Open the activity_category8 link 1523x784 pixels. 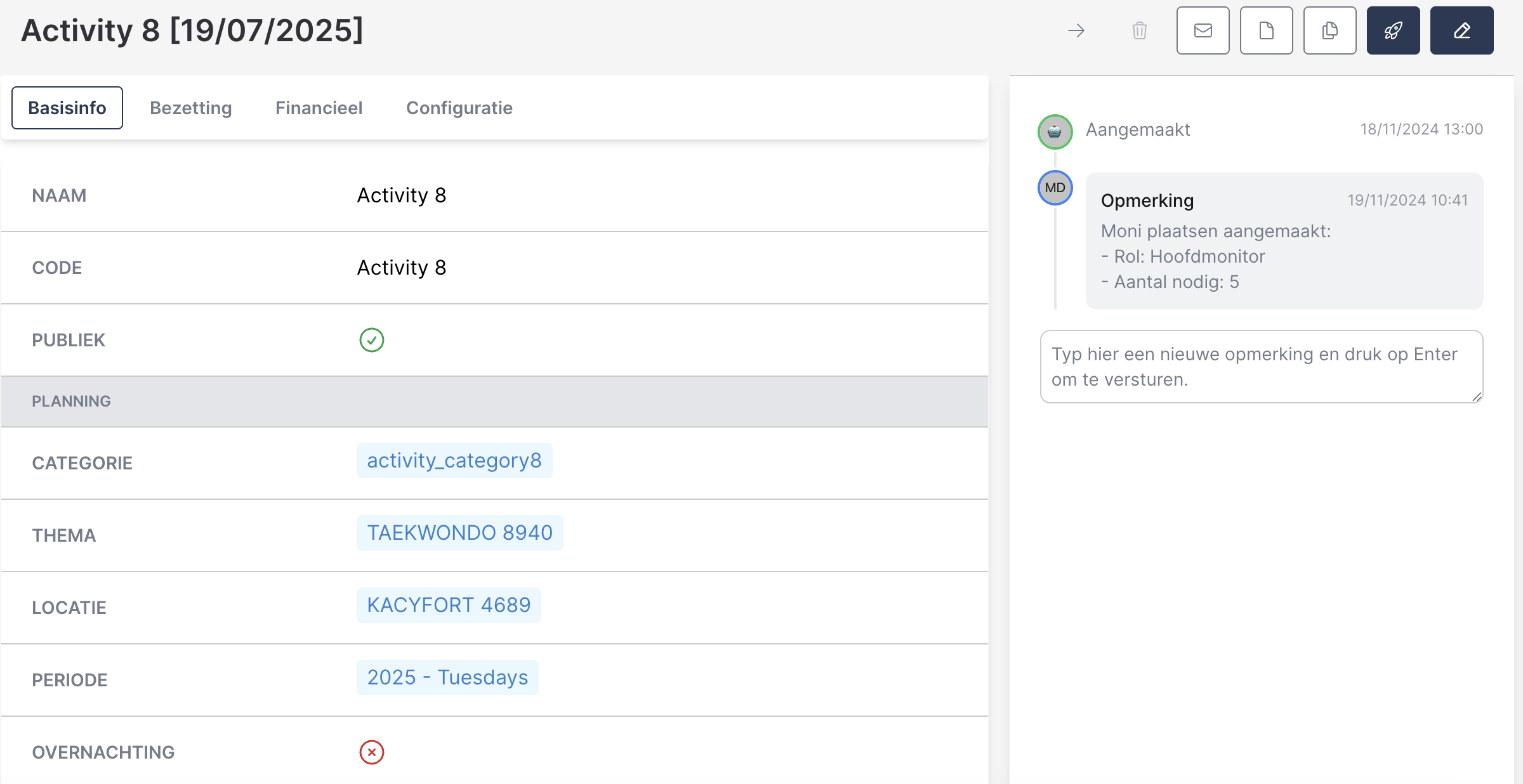tap(454, 461)
